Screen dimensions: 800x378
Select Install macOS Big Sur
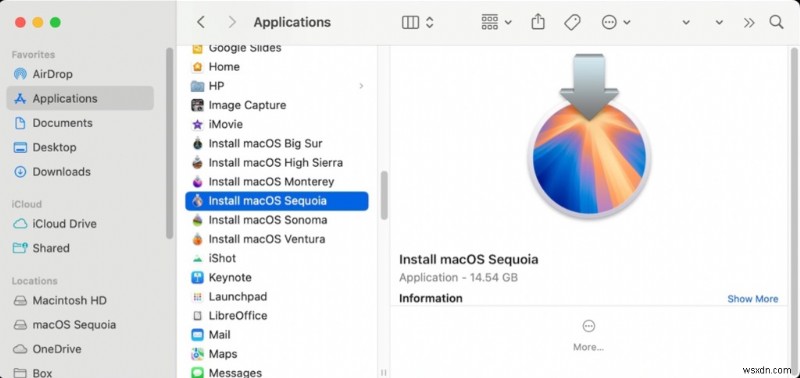point(277,143)
